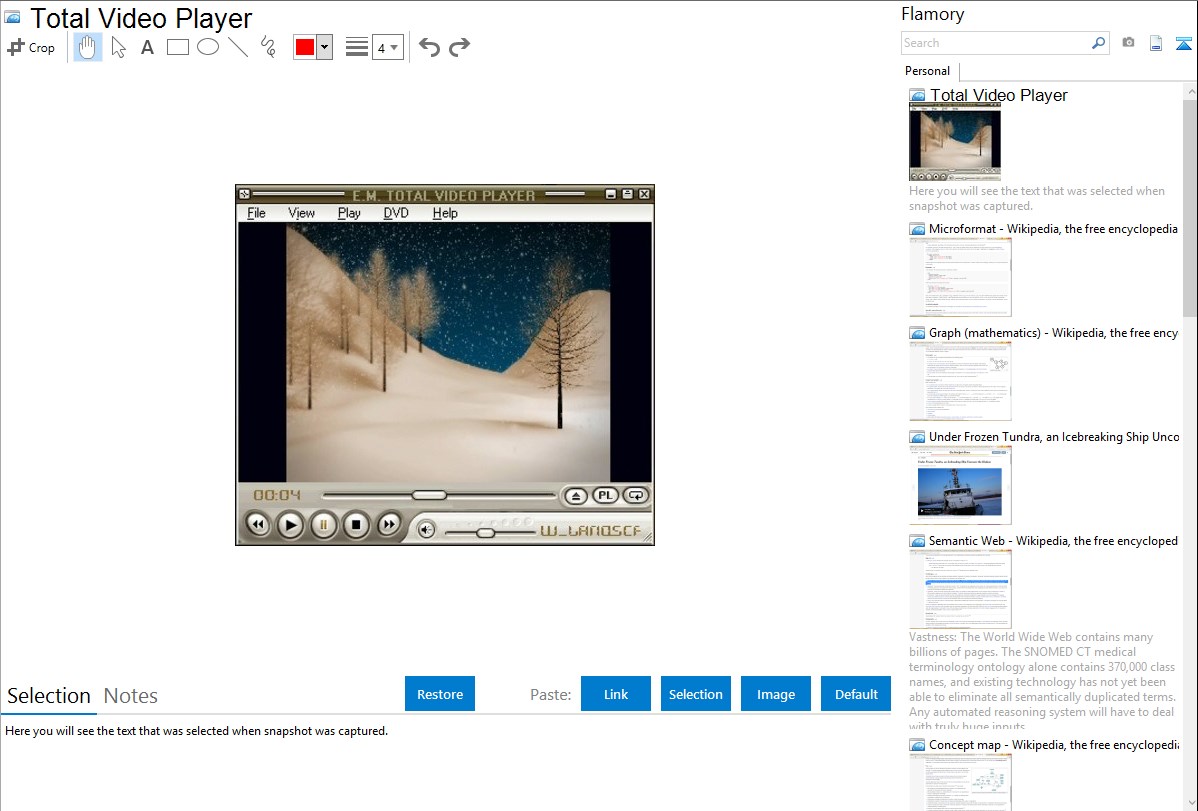Screen dimensions: 1198x811
Task: Select the straight line tool
Action: [238, 47]
